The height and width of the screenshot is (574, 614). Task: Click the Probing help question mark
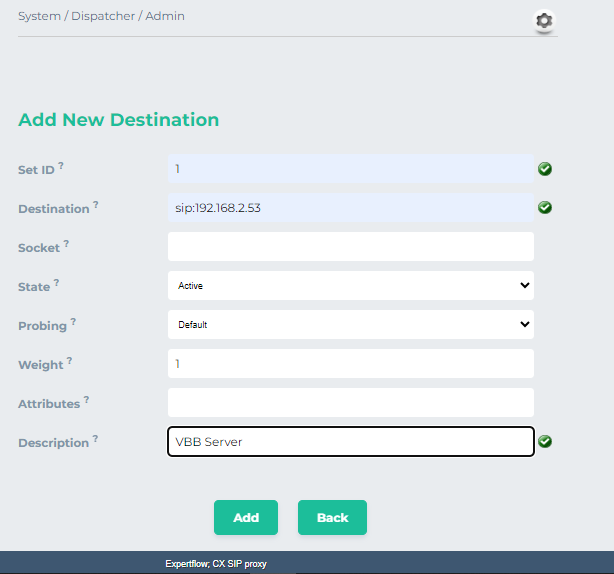click(x=73, y=322)
